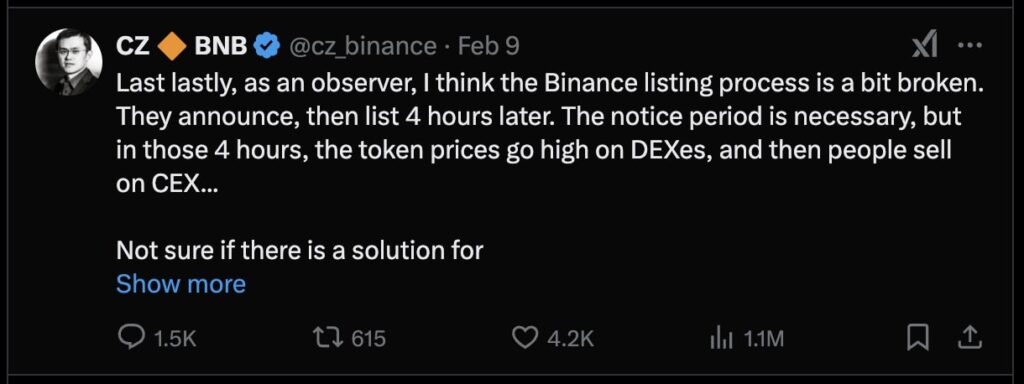
Task: Click the Grok explain-post icon
Action: [925, 46]
